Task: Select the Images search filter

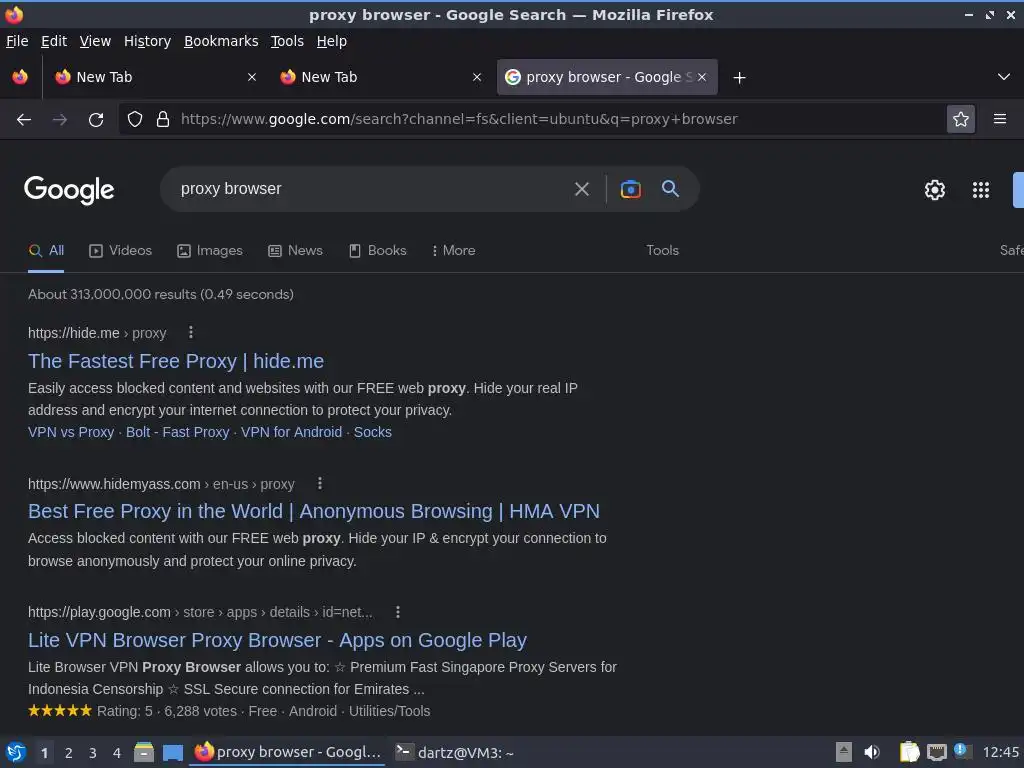Action: click(210, 251)
